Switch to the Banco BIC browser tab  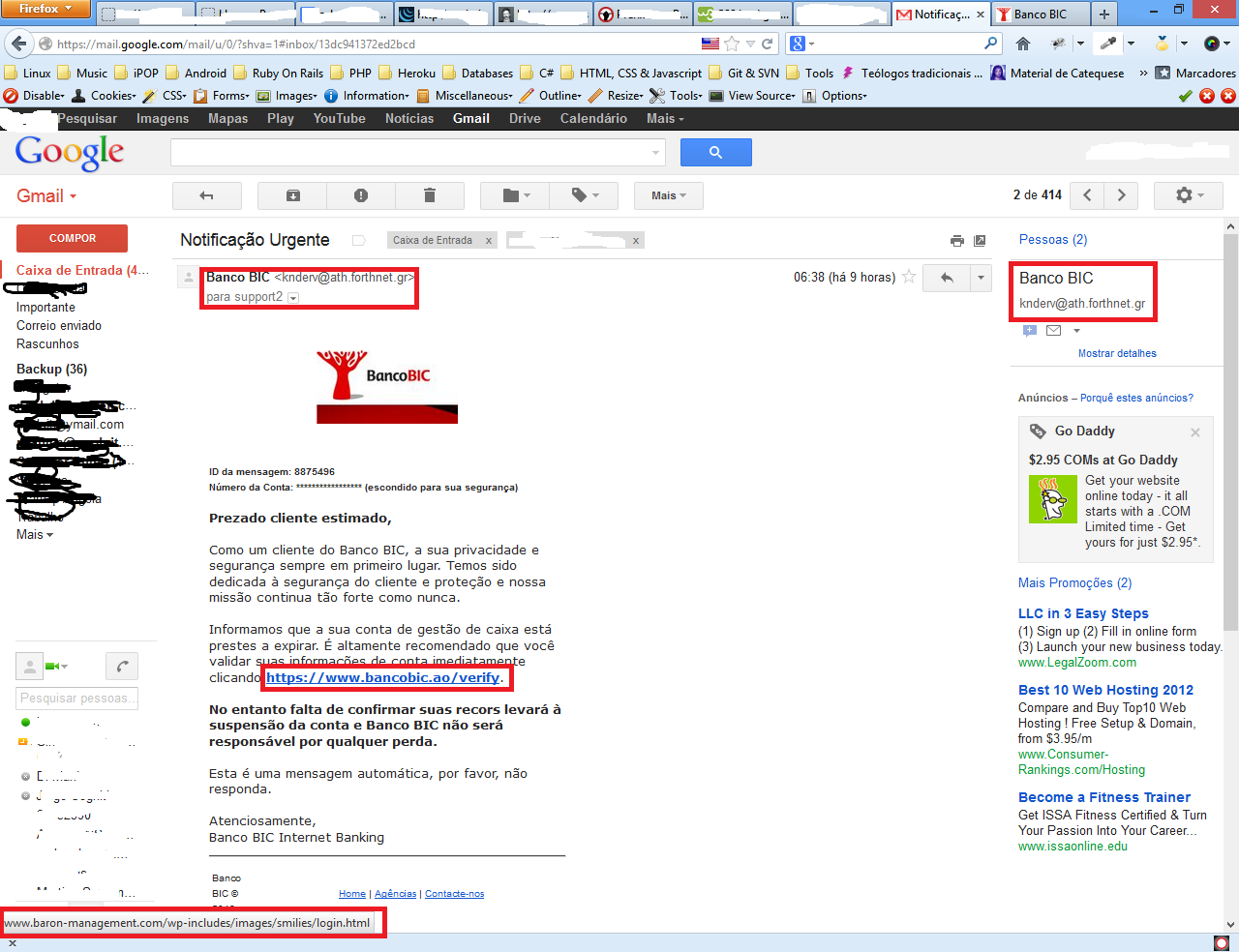click(x=1040, y=14)
